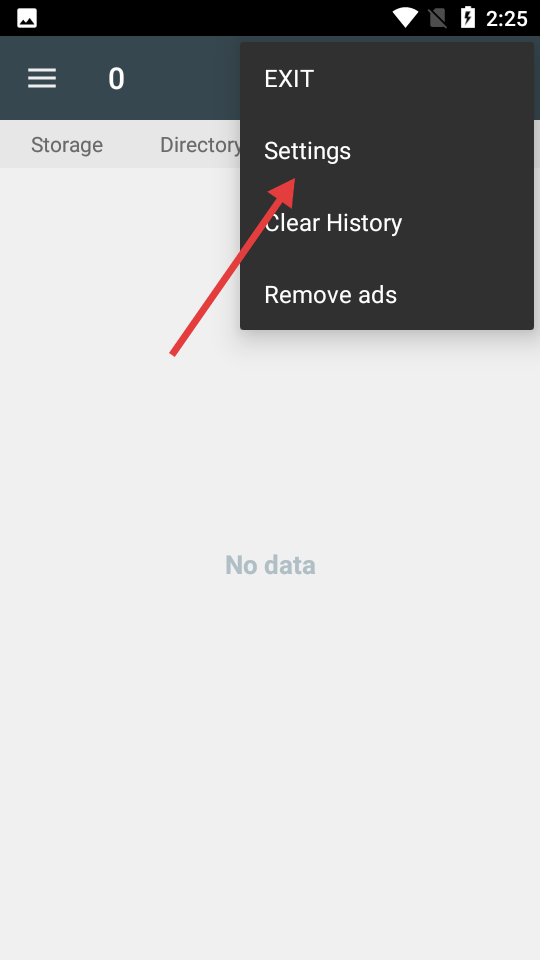The height and width of the screenshot is (960, 540).
Task: Tap the battery charging icon
Action: tap(468, 18)
